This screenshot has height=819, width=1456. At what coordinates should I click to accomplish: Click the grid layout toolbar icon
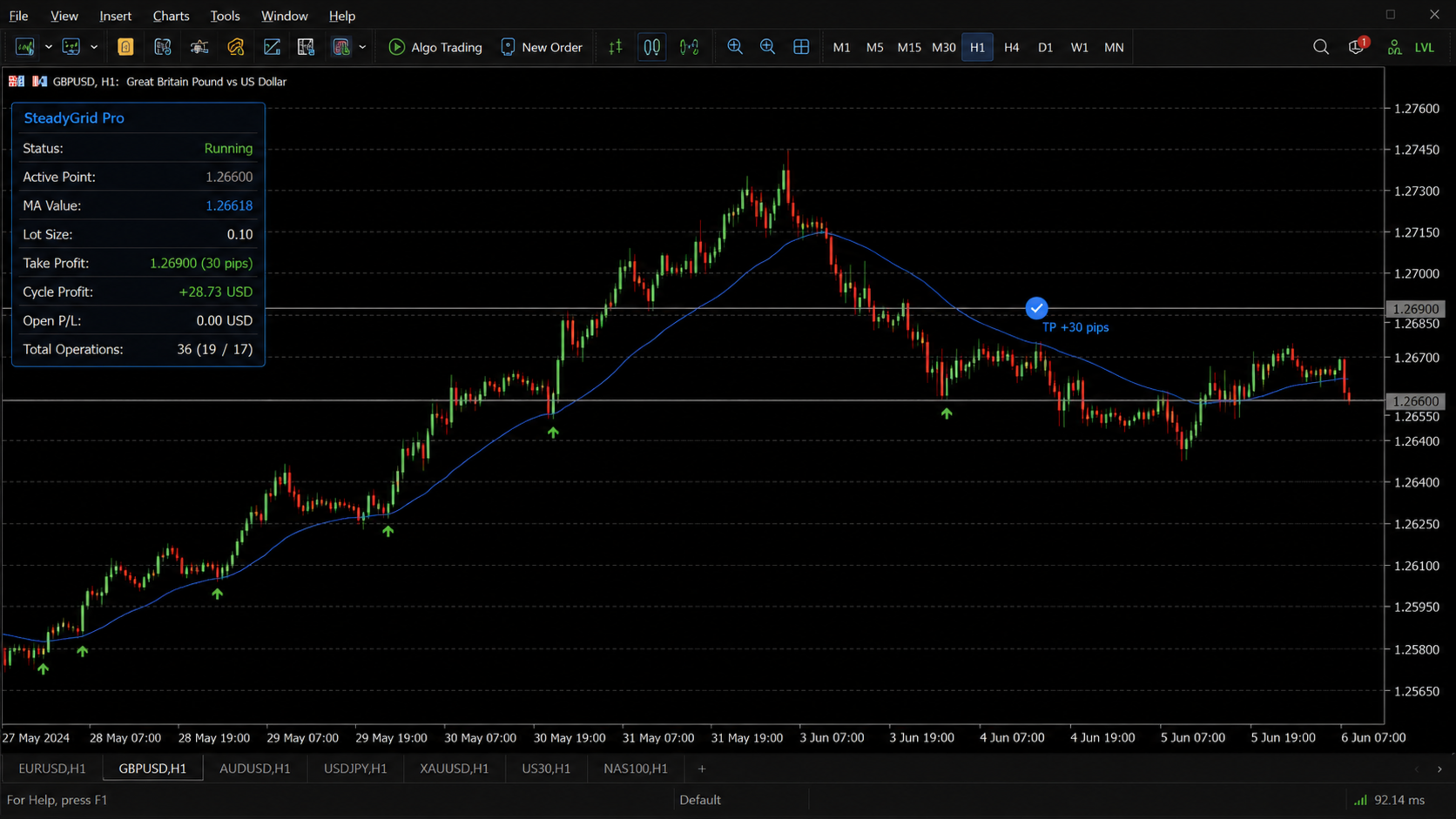(x=306, y=47)
